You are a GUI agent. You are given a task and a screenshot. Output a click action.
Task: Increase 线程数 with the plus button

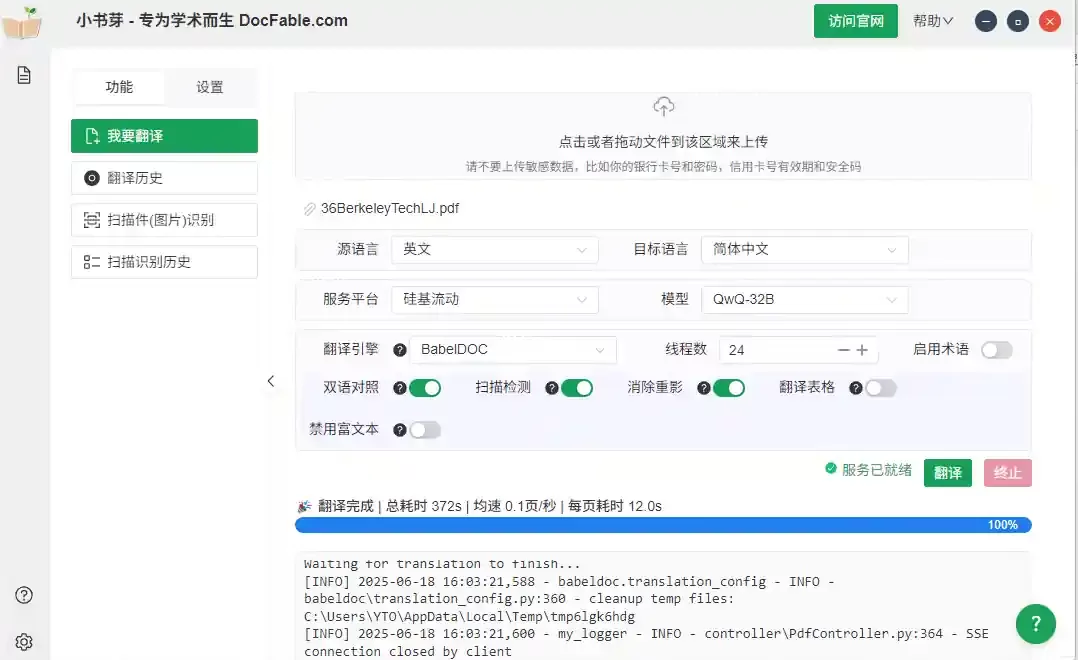(862, 350)
